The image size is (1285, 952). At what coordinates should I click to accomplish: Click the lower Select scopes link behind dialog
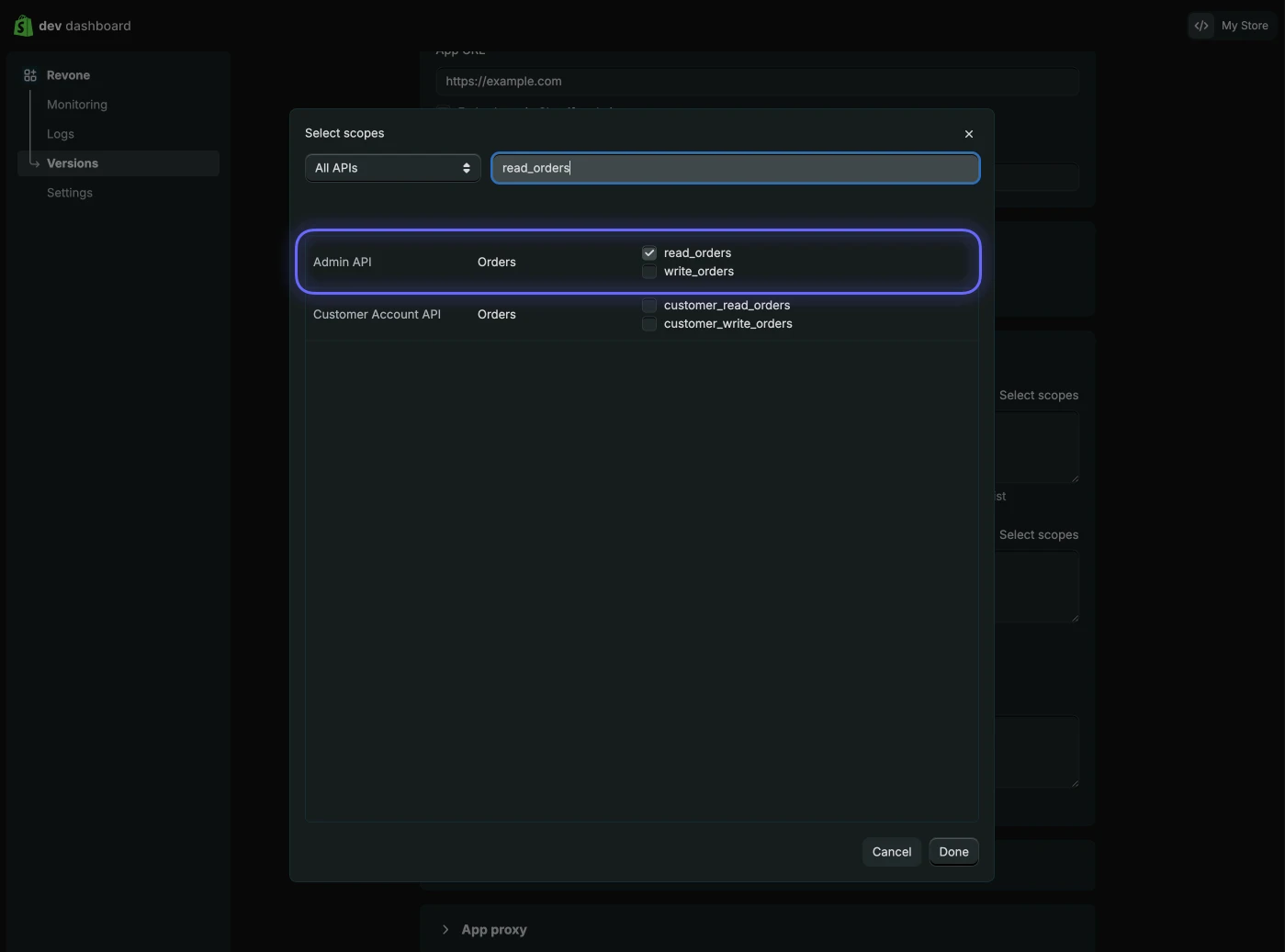click(1039, 534)
